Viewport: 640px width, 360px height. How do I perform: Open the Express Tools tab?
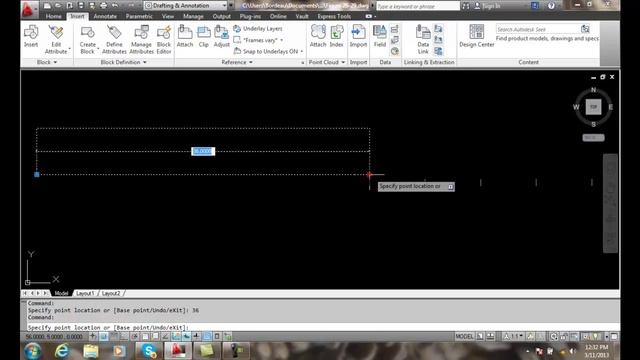(334, 16)
